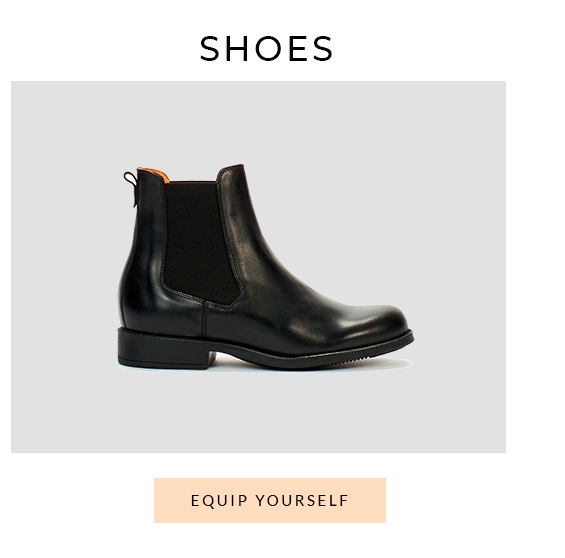This screenshot has height=558, width=565.
Task: Click the heel counter stitching seam on the boot
Action: 205,319
